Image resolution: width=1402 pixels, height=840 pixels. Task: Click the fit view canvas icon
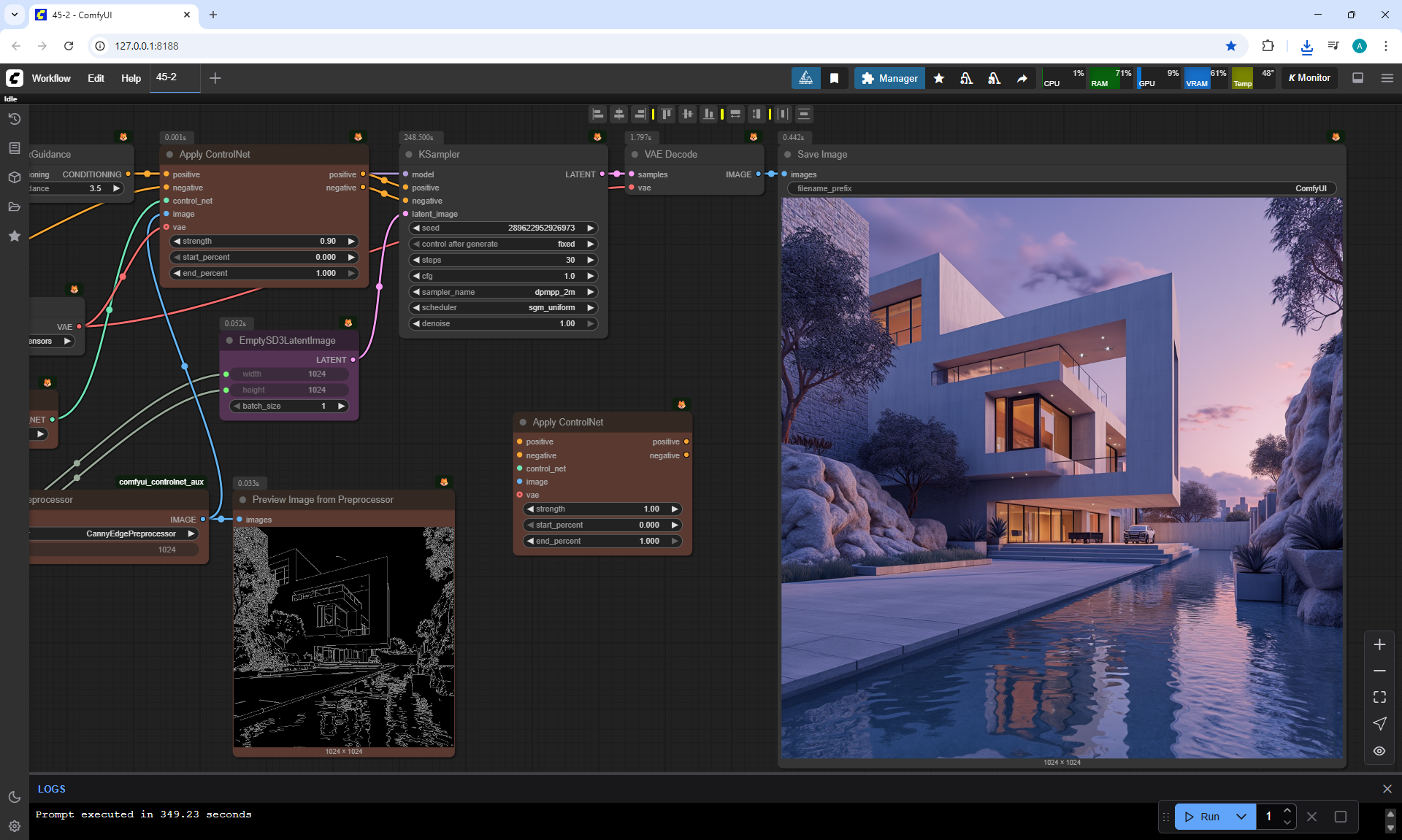[x=1379, y=697]
